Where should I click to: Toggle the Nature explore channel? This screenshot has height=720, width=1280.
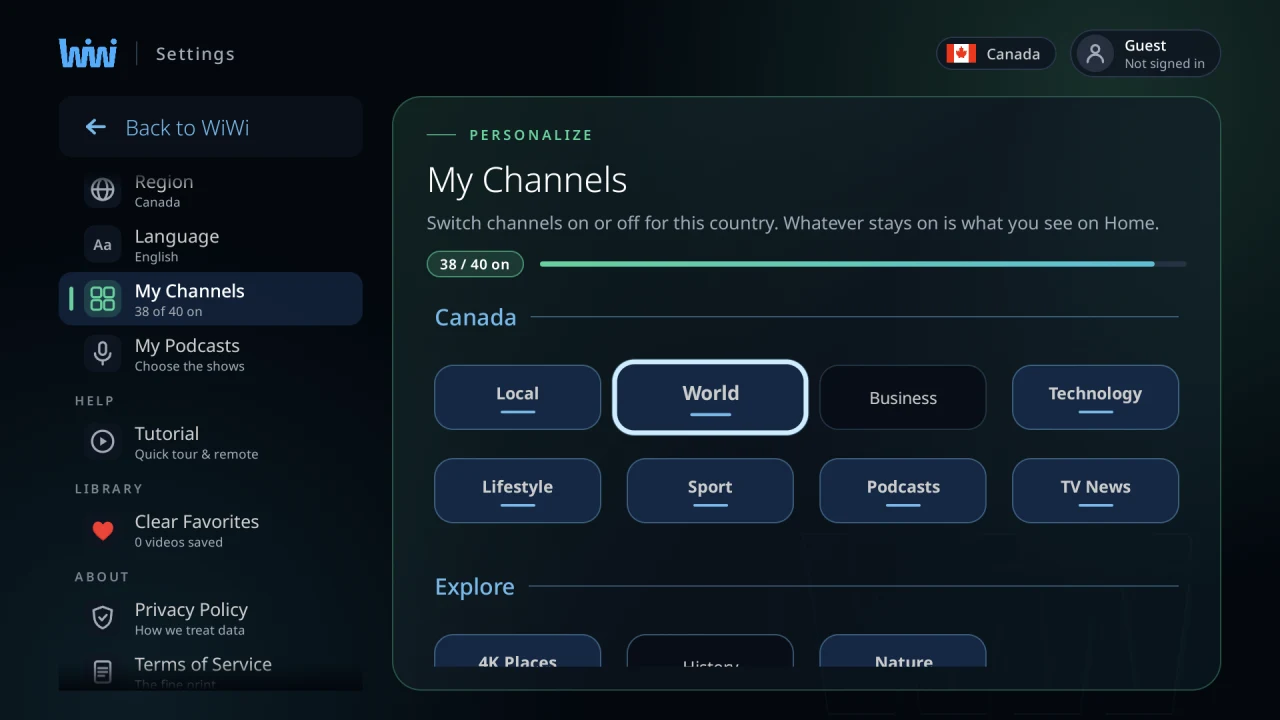pyautogui.click(x=903, y=651)
